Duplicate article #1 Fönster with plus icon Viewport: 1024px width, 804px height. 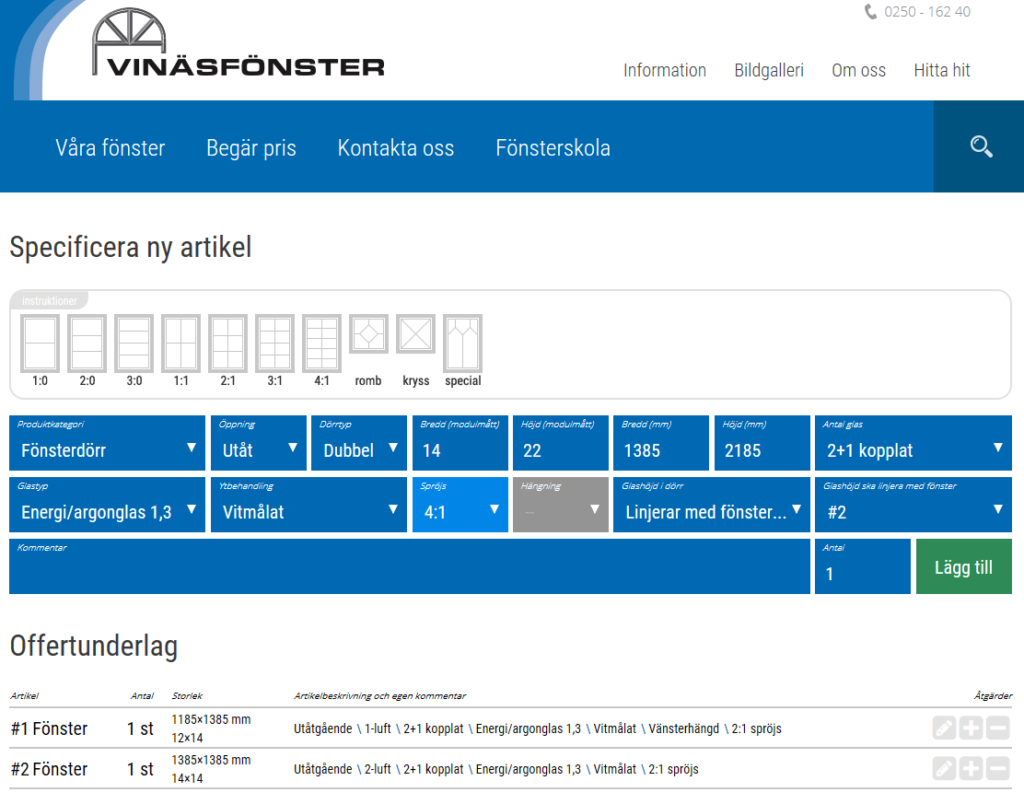click(970, 728)
